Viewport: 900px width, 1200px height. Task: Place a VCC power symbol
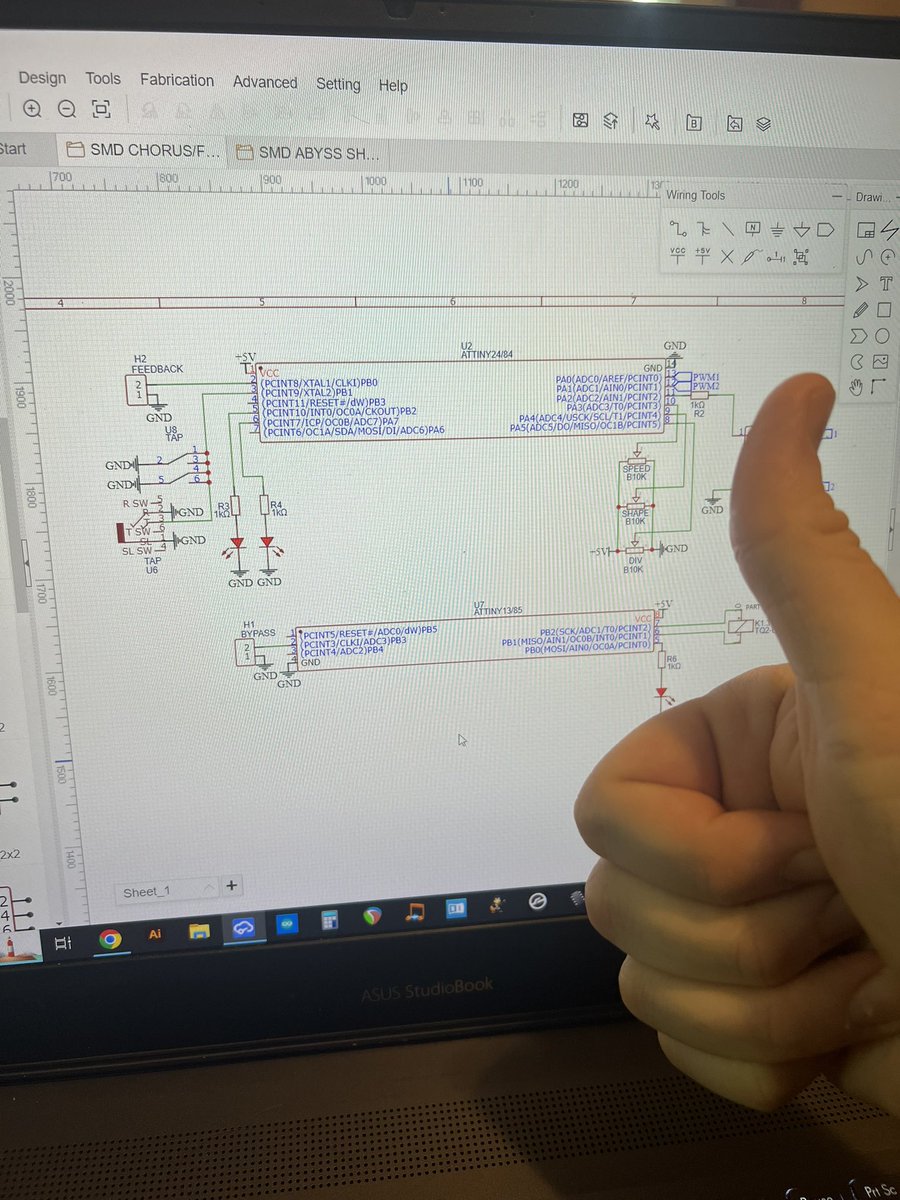coord(678,256)
